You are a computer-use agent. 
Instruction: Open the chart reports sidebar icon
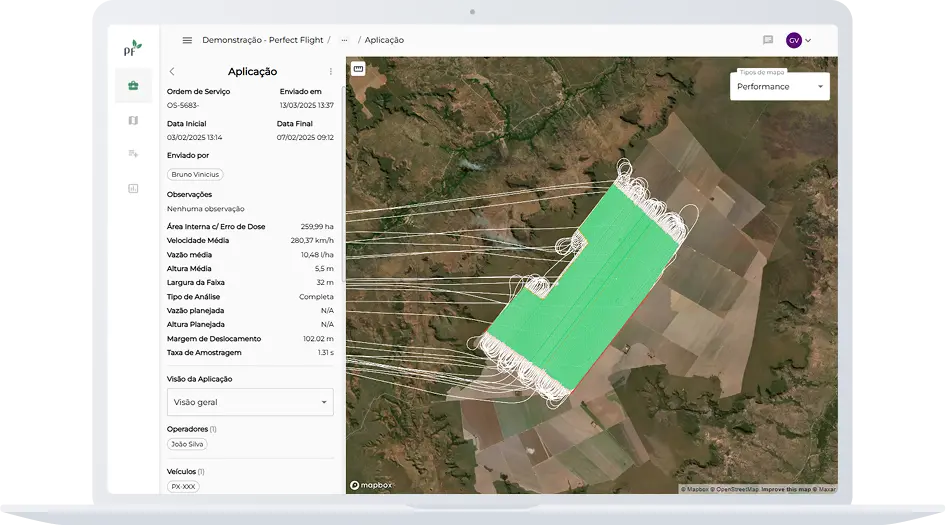[x=133, y=188]
